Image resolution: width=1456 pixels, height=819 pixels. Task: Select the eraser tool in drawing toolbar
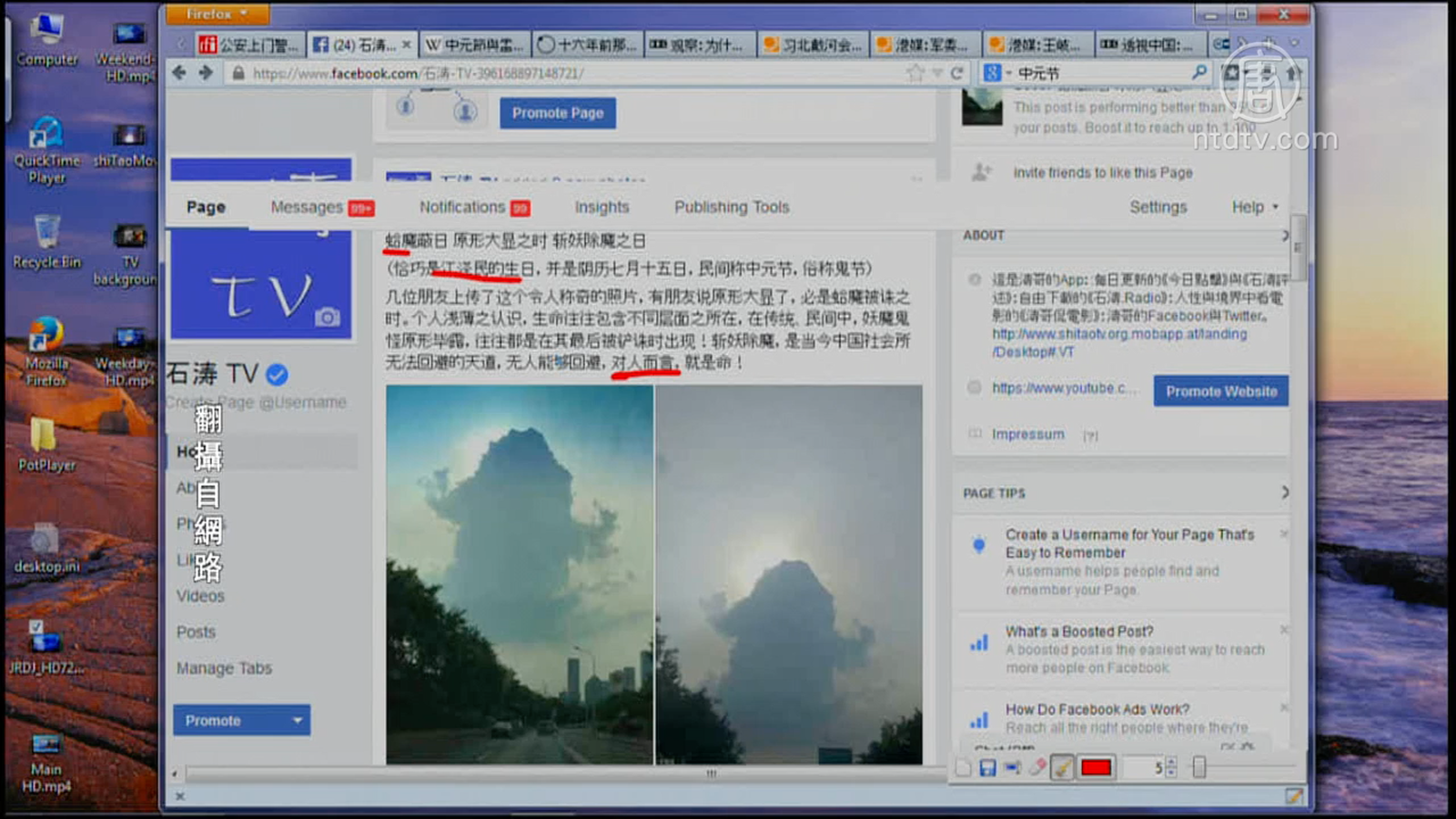1037,768
